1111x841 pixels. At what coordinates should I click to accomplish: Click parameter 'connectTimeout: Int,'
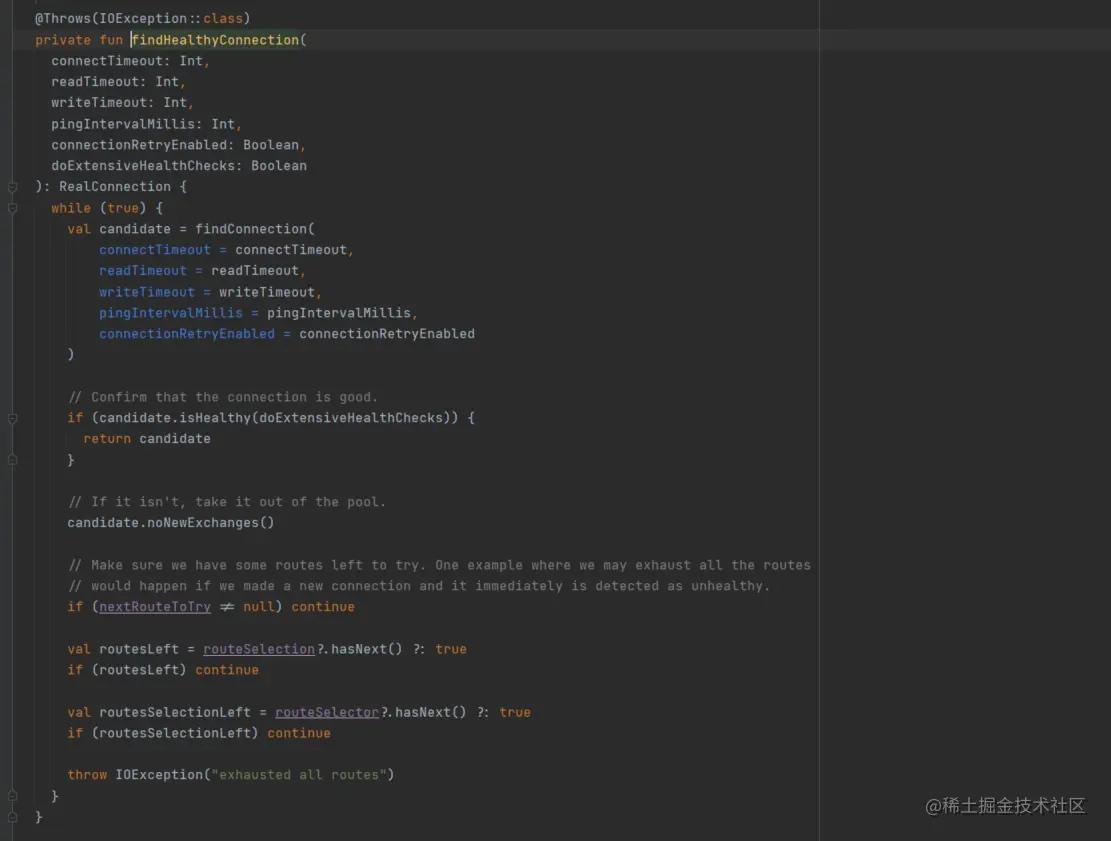[x=130, y=61]
